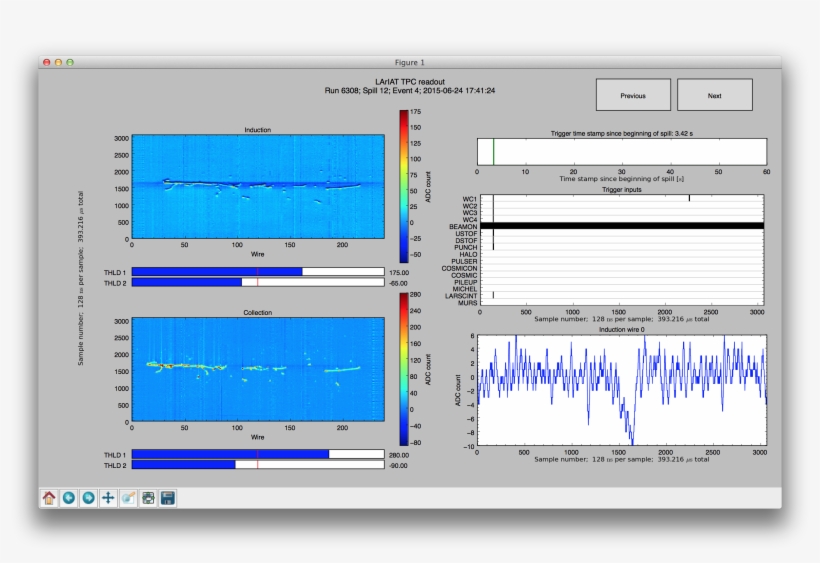
Task: Click the Previous event button
Action: point(633,95)
